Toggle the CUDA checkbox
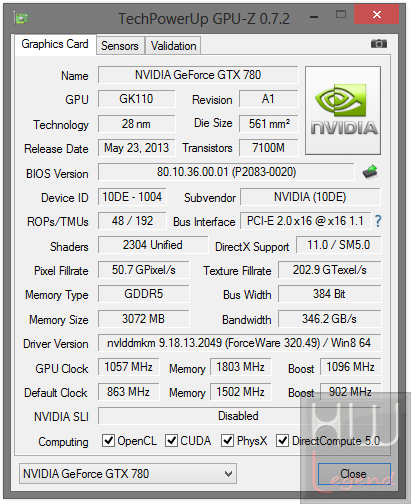The image size is (411, 504). tap(171, 440)
